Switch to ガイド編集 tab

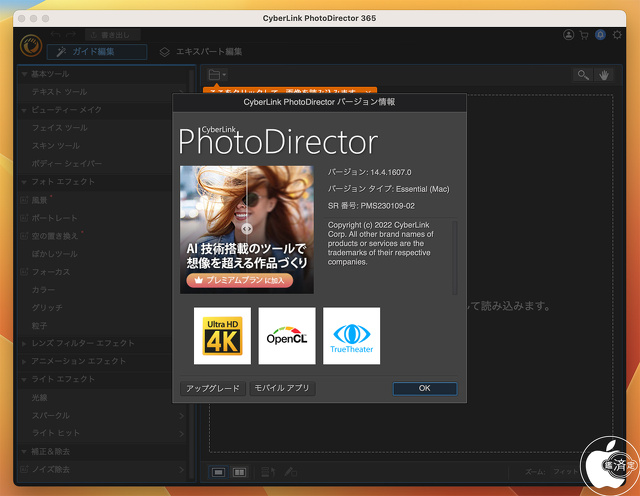[x=97, y=52]
